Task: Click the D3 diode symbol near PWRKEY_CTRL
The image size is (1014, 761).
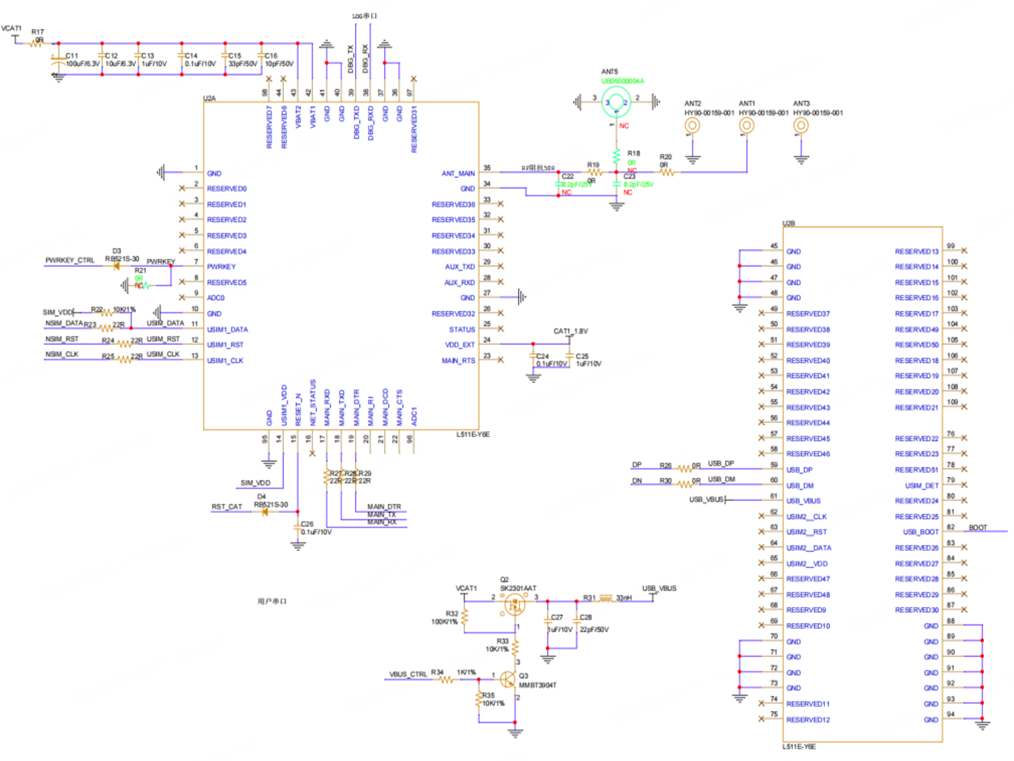Action: point(117,266)
